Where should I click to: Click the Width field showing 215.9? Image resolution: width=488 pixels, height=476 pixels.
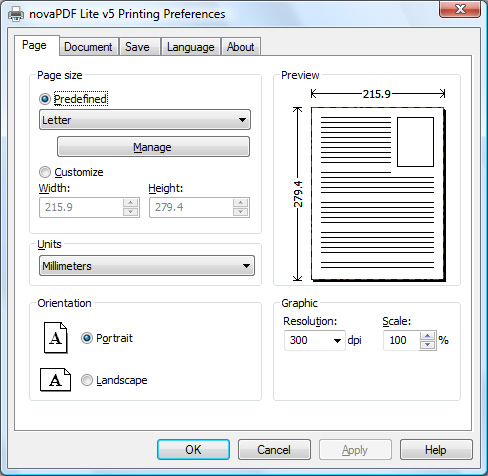[x=81, y=207]
